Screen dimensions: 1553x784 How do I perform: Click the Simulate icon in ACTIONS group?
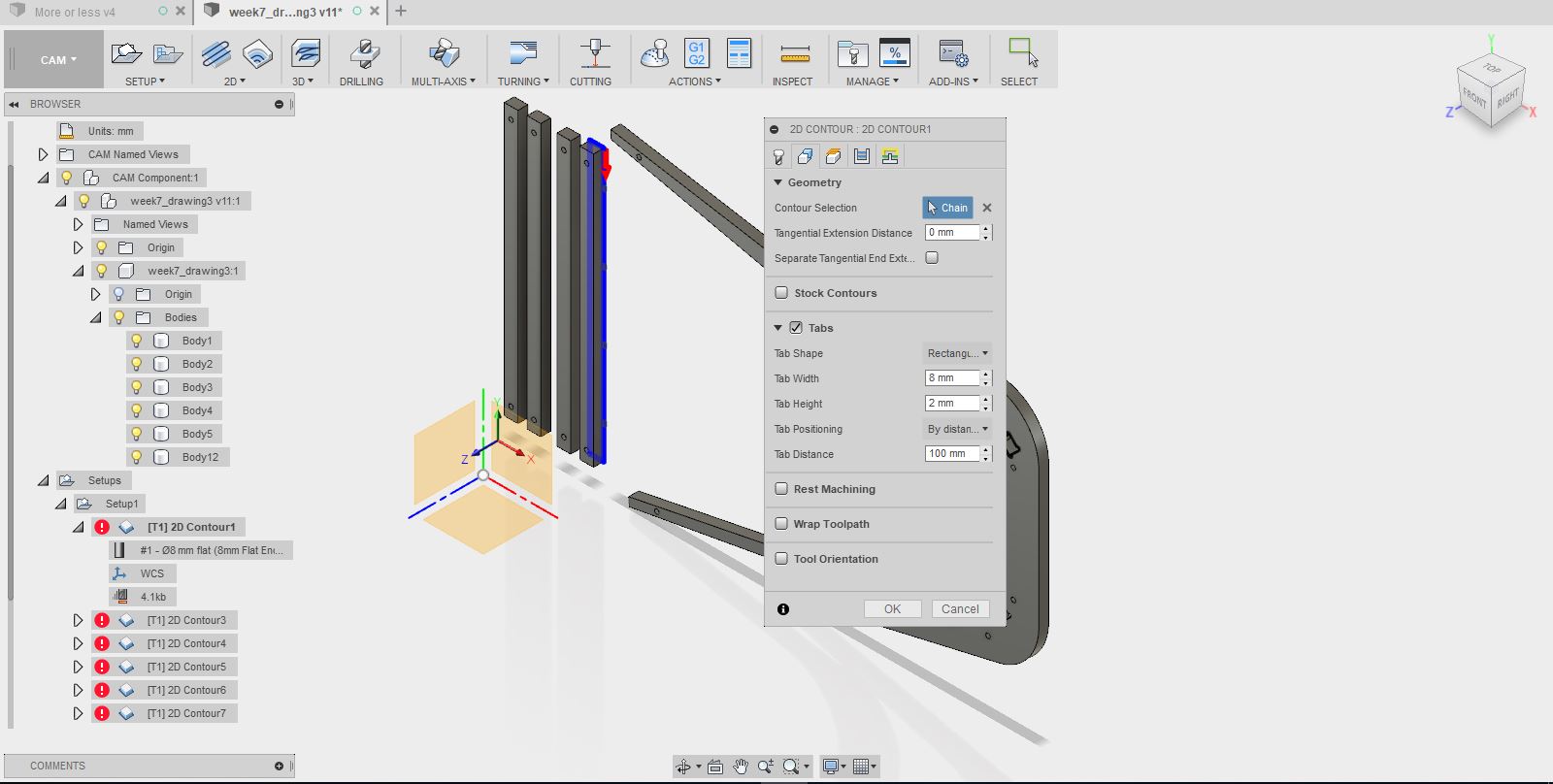[x=655, y=53]
